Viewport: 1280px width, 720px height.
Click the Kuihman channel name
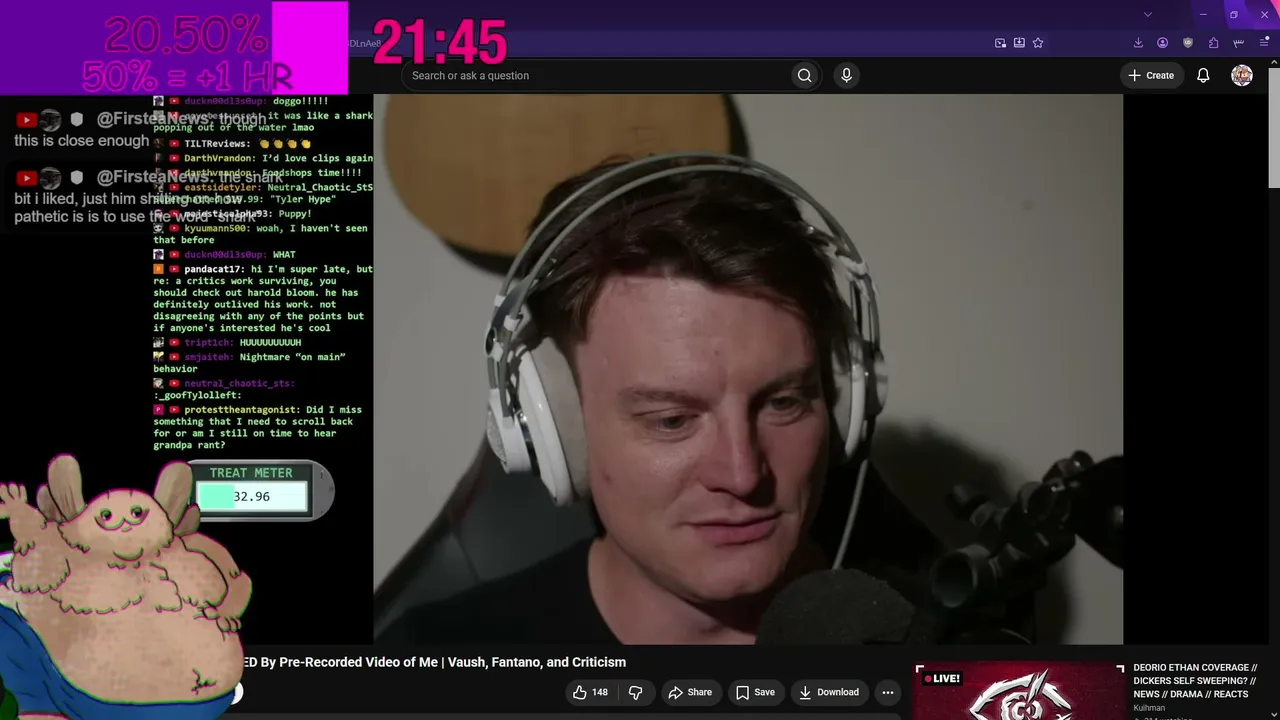1149,708
